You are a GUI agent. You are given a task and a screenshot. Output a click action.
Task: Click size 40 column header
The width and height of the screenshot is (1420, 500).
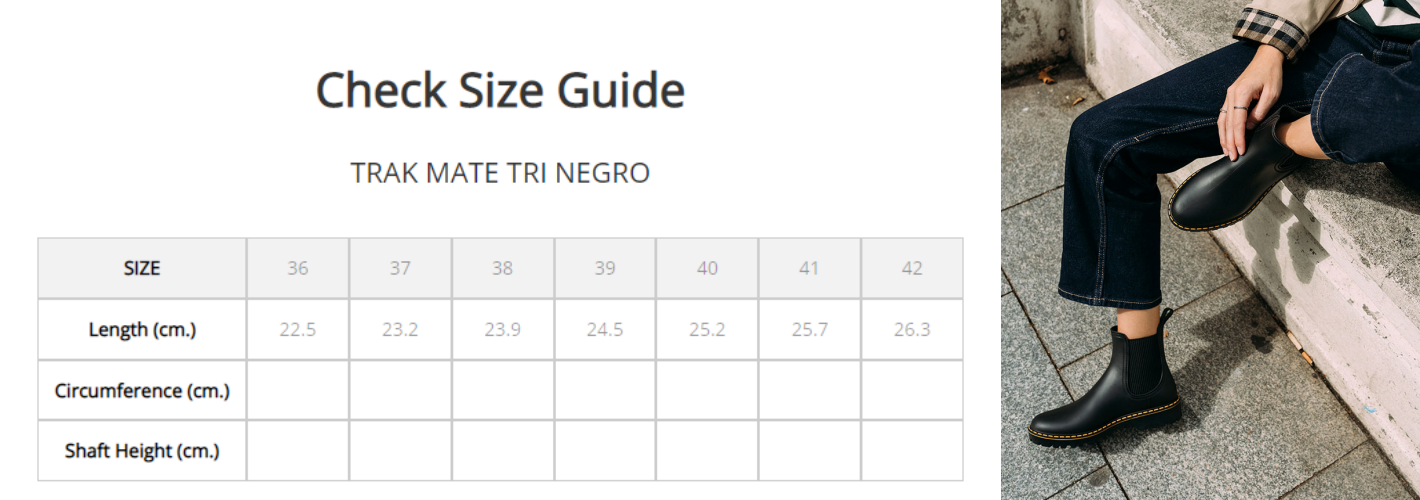[x=707, y=268]
